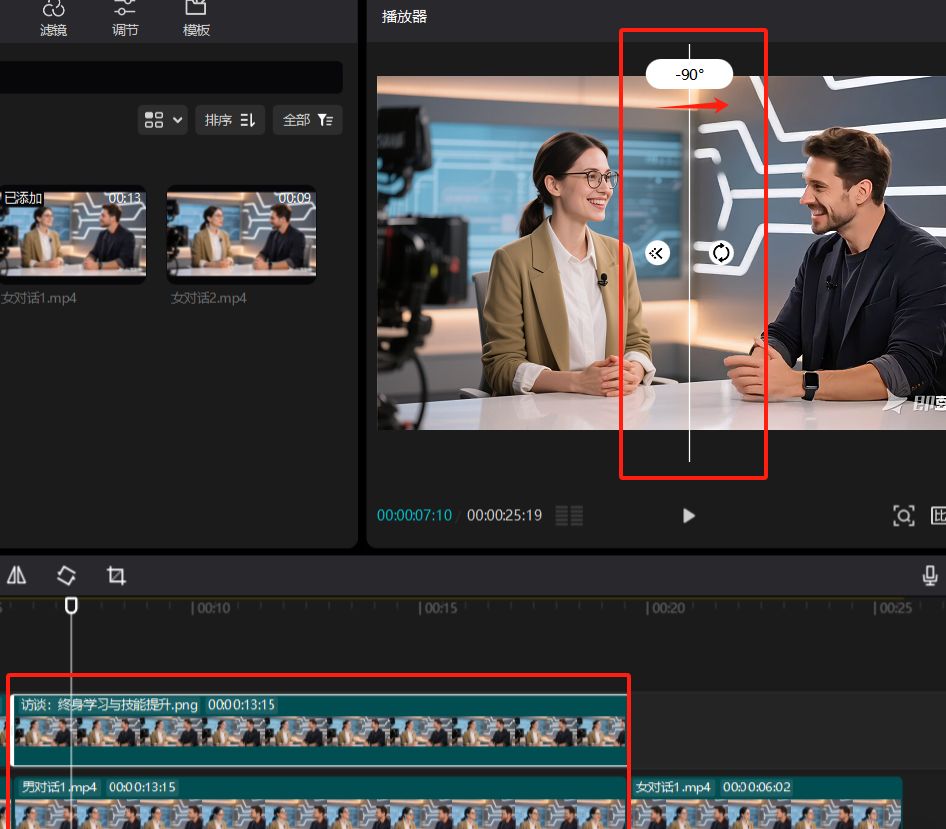Select the 女对话1.mp4 media thumbnail

pos(73,234)
